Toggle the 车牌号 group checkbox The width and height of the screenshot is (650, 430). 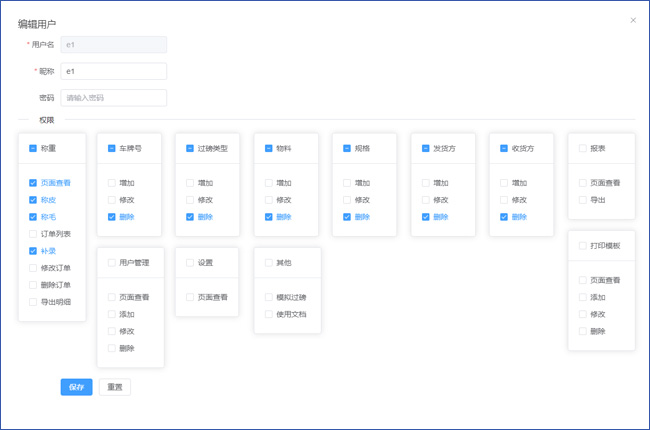(x=112, y=148)
